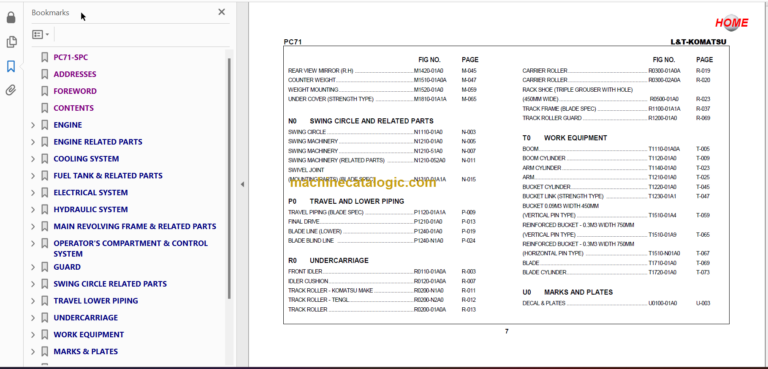The width and height of the screenshot is (768, 369).
Task: Select the UNDERCARRIAGE bookmark label
Action: (86, 318)
